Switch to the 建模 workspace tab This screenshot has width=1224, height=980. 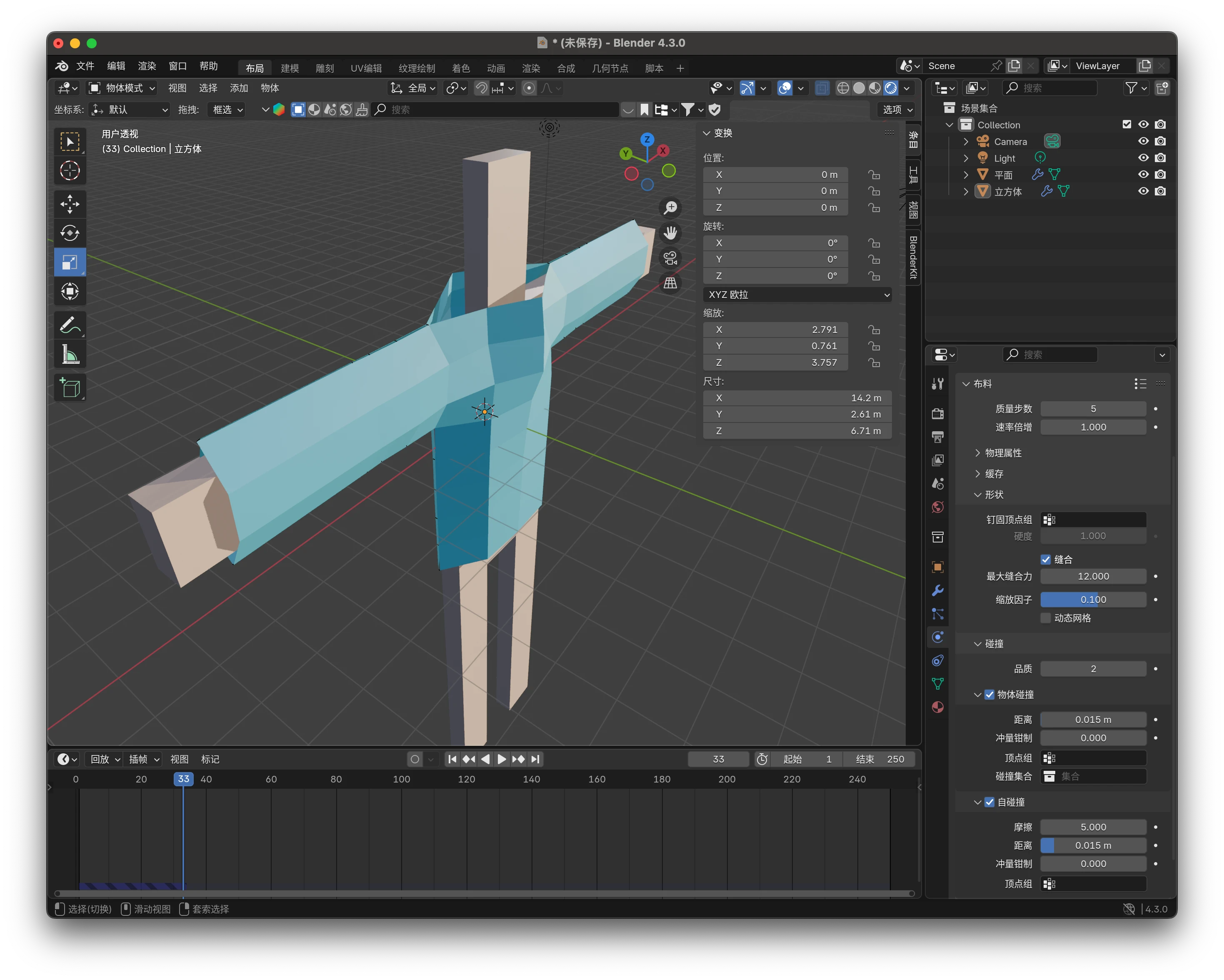point(290,68)
